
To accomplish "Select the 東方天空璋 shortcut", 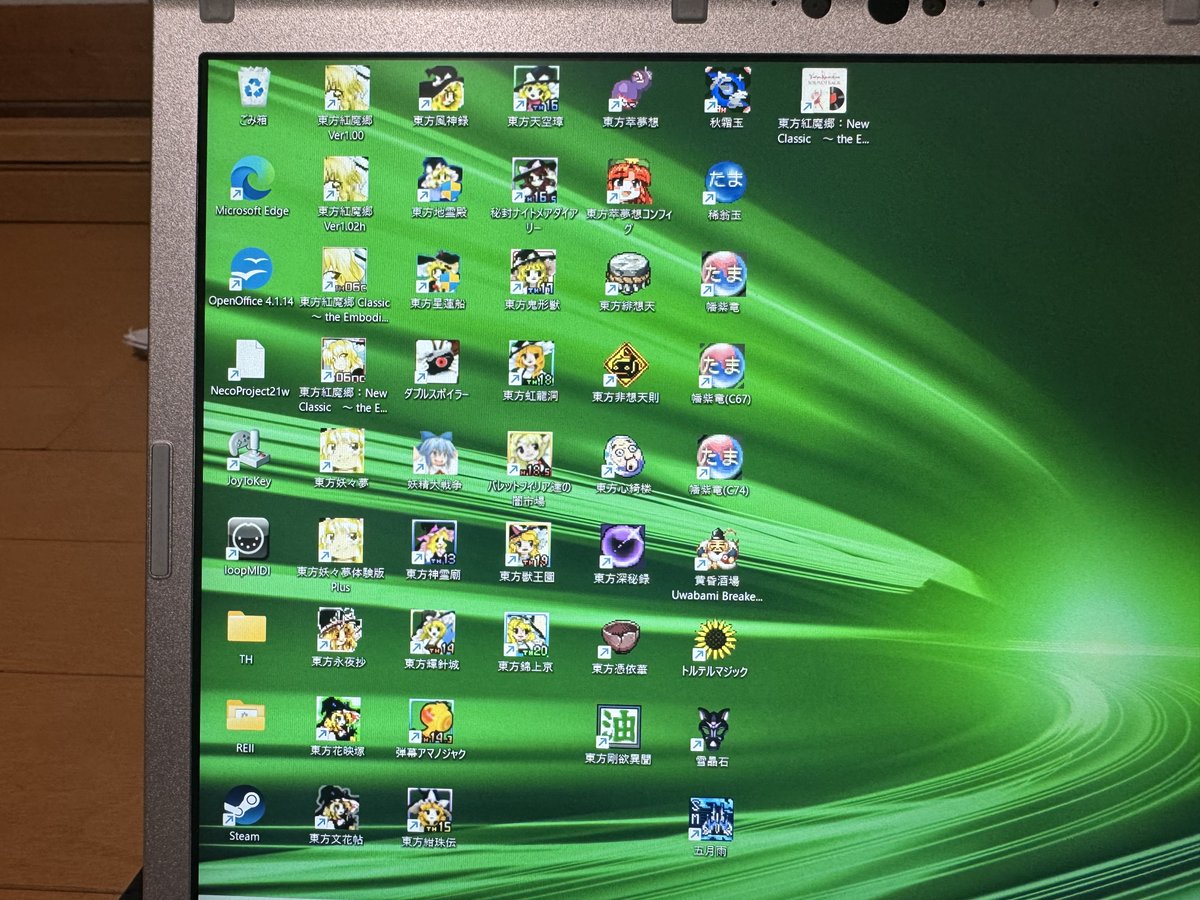I will point(536,89).
